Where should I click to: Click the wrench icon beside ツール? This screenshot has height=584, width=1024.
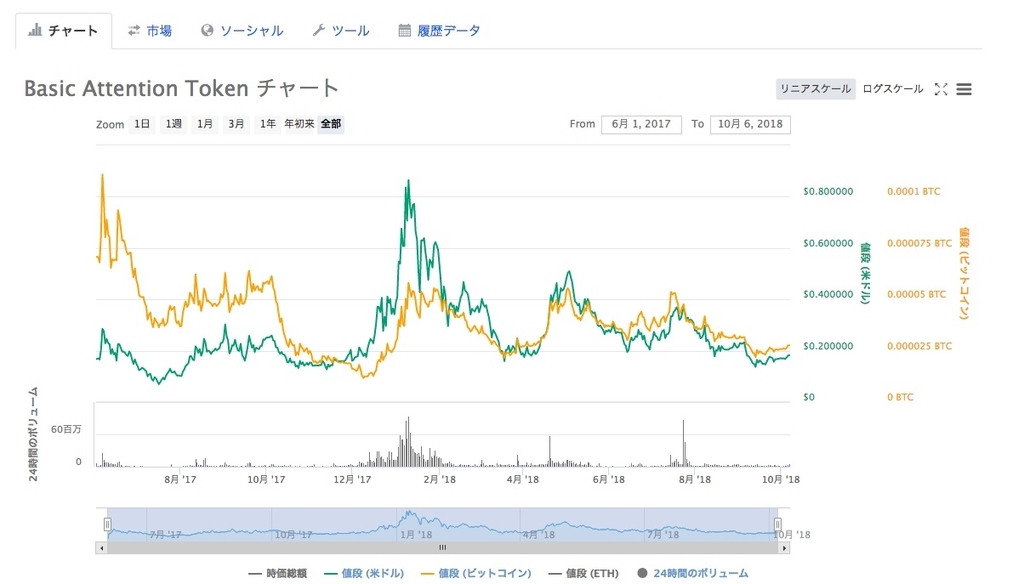tap(319, 31)
